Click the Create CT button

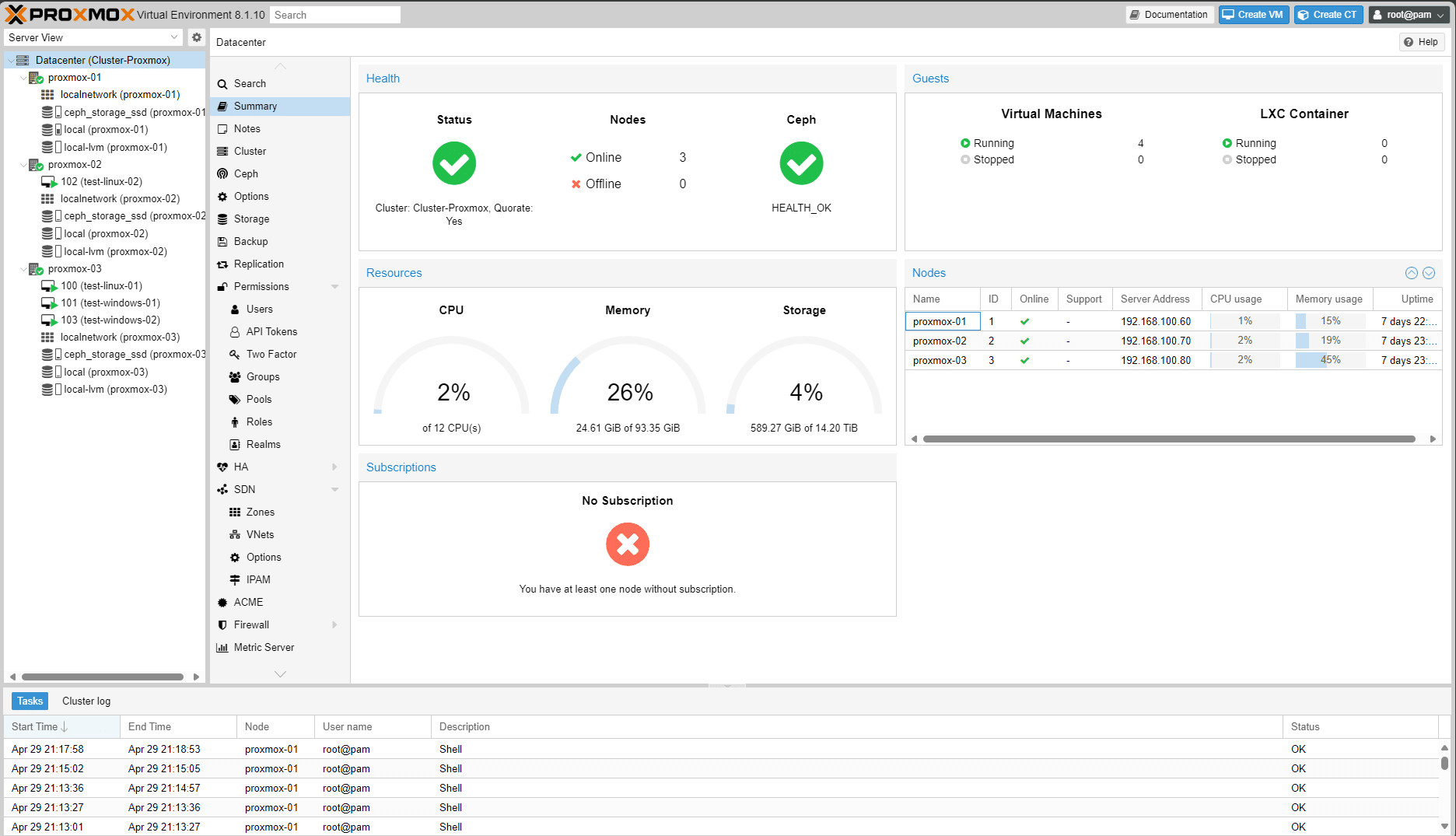point(1328,15)
